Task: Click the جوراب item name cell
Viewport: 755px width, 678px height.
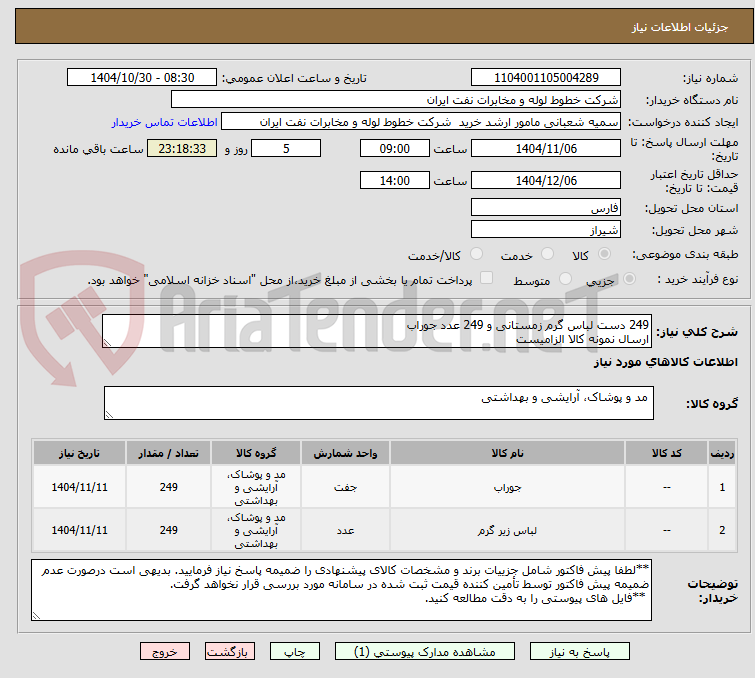Action: (508, 487)
